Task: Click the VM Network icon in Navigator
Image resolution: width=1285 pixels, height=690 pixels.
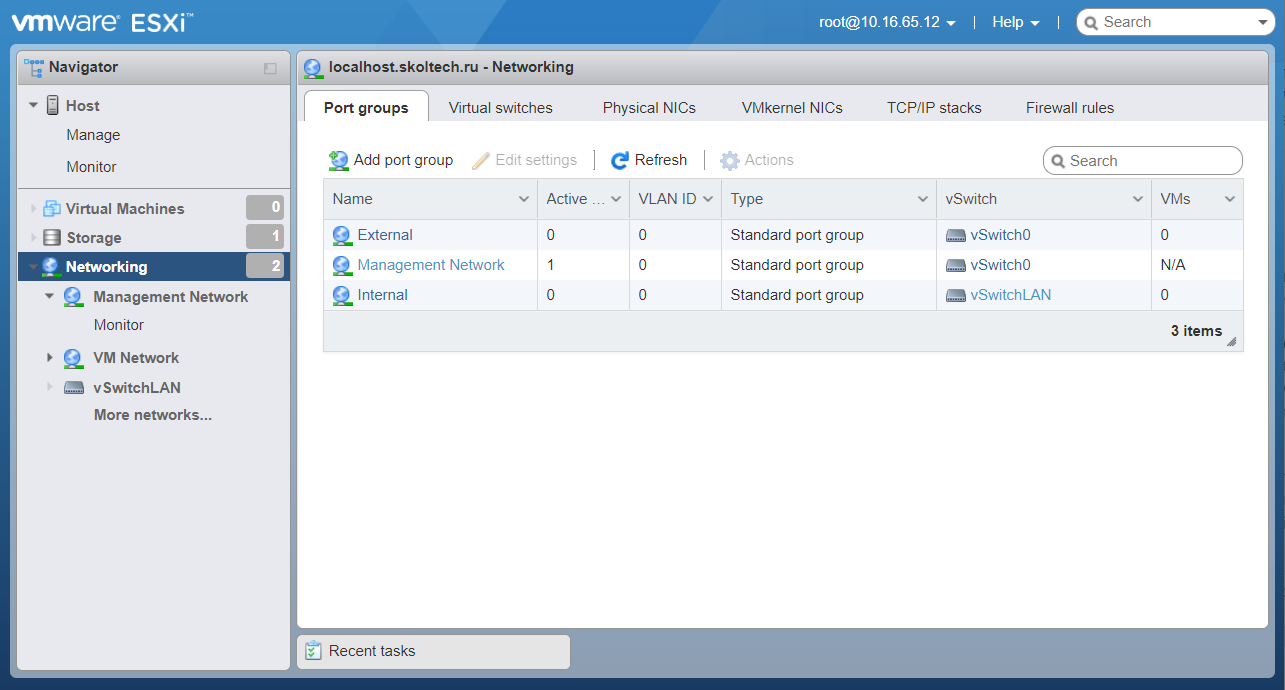Action: tap(73, 358)
